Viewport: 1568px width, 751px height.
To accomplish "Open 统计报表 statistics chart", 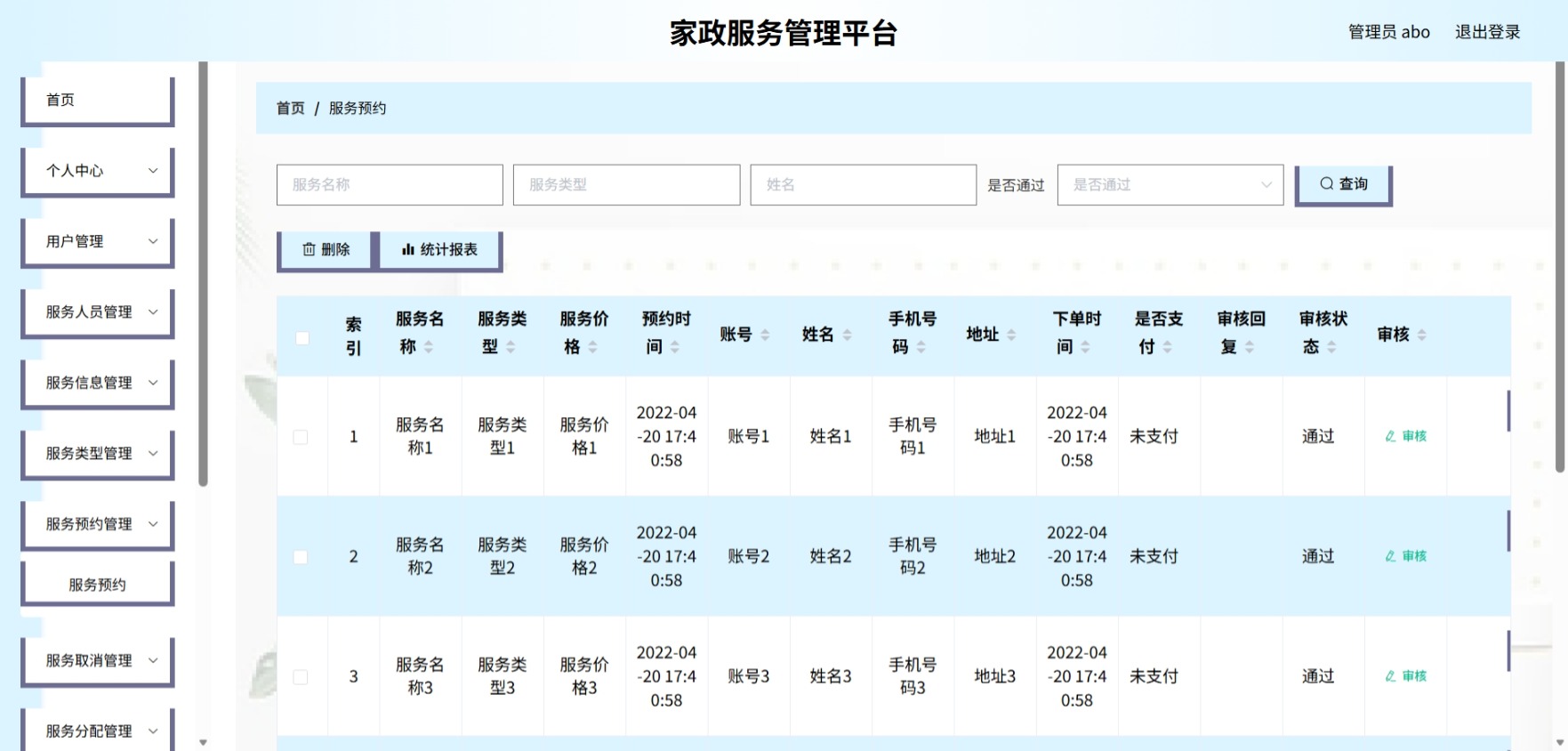I will click(x=440, y=250).
